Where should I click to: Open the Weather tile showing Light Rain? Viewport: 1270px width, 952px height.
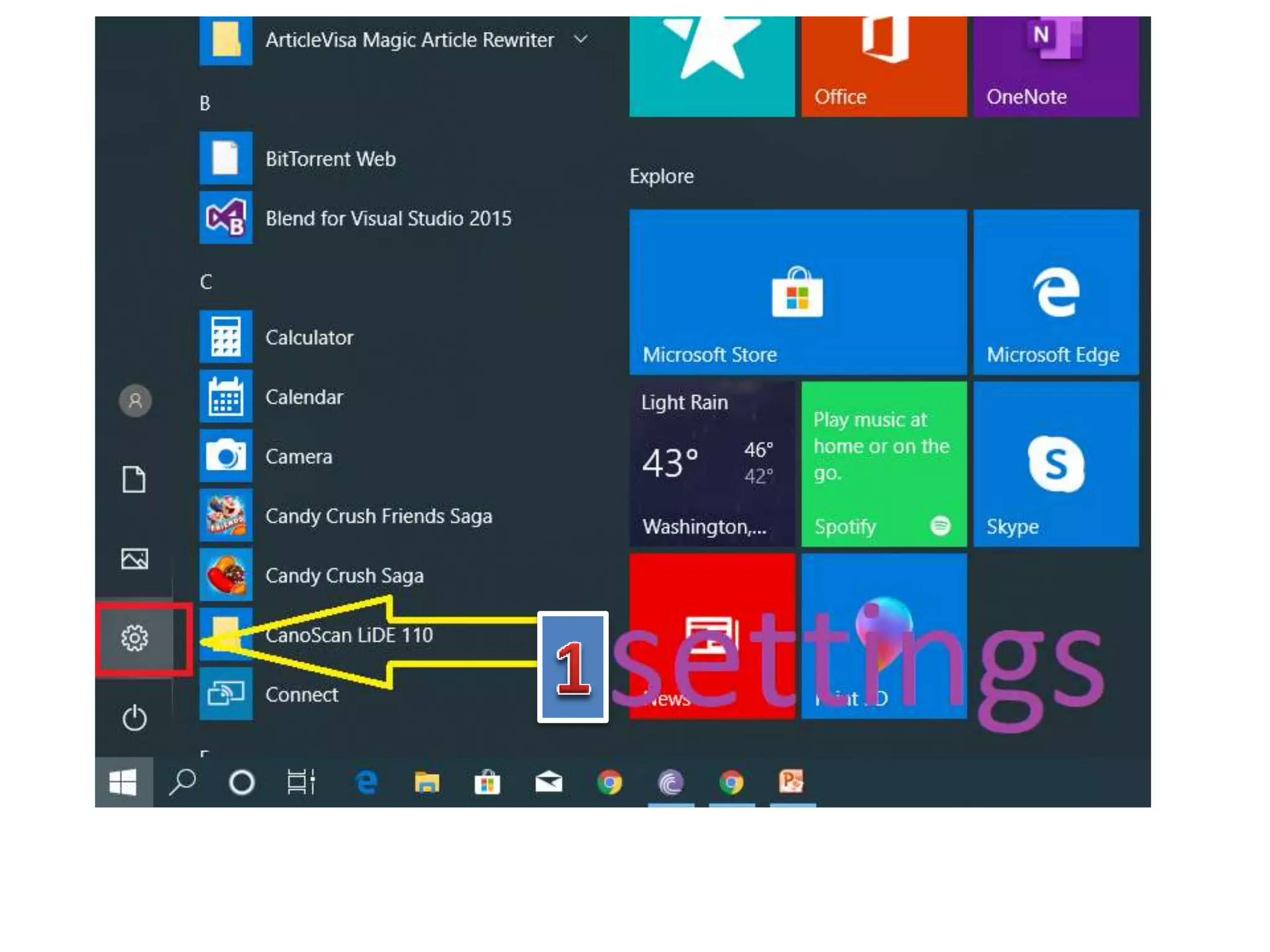pos(711,464)
